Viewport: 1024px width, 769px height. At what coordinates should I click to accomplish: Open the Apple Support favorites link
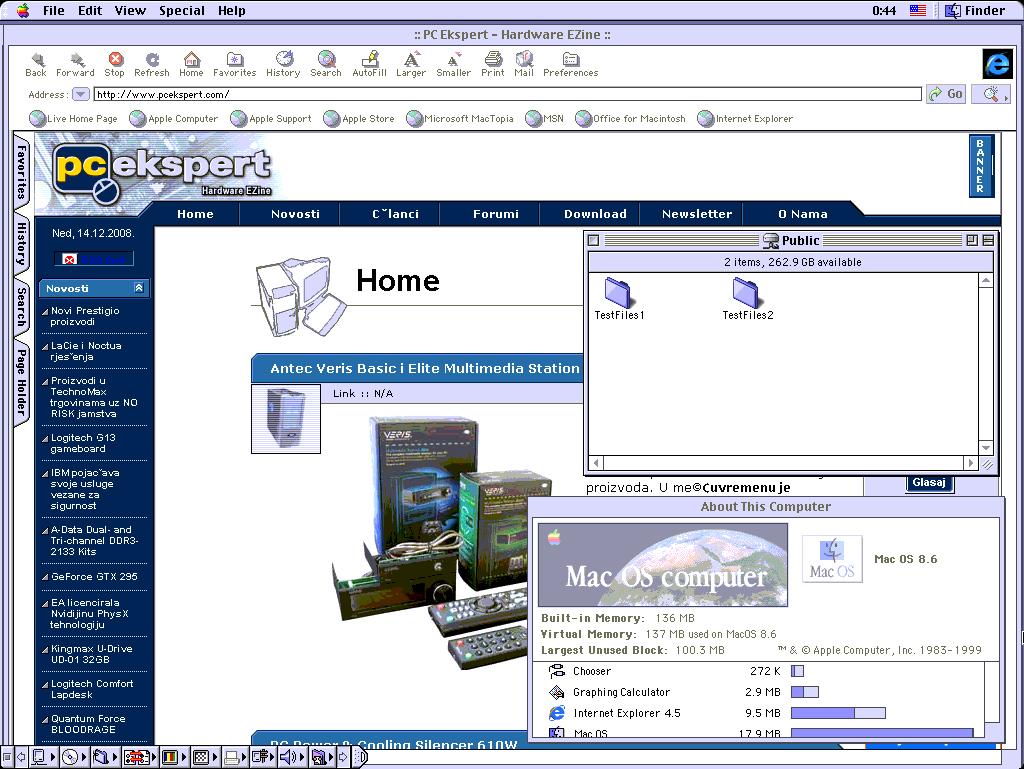pyautogui.click(x=272, y=119)
